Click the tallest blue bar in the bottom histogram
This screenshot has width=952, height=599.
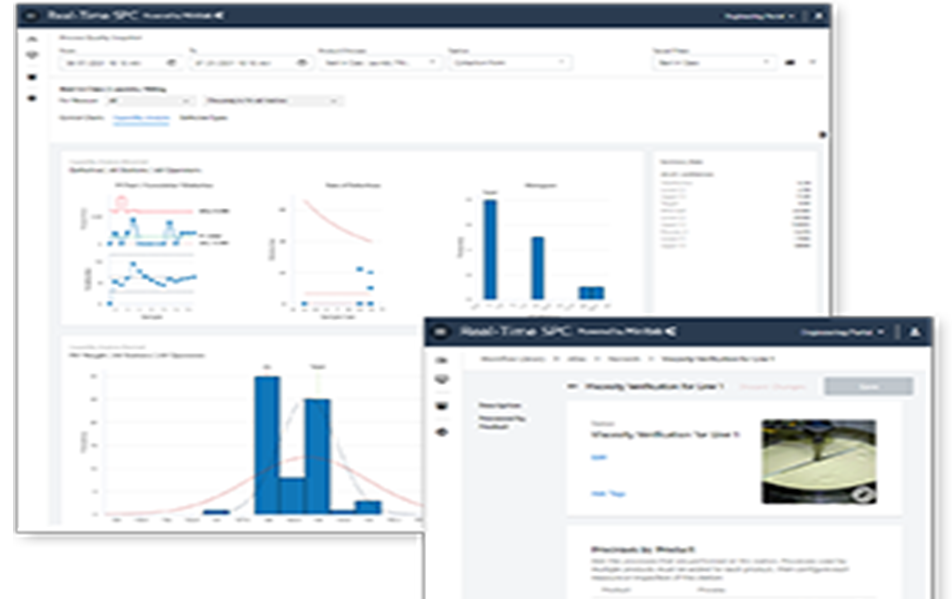[266, 445]
